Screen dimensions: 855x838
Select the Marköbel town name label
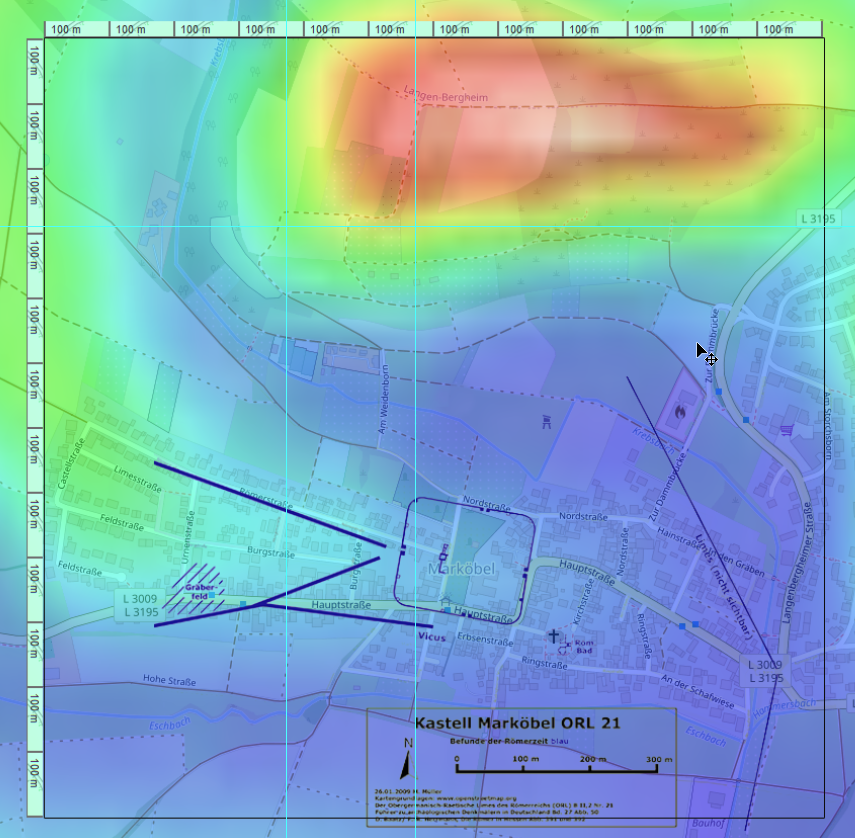(x=461, y=568)
